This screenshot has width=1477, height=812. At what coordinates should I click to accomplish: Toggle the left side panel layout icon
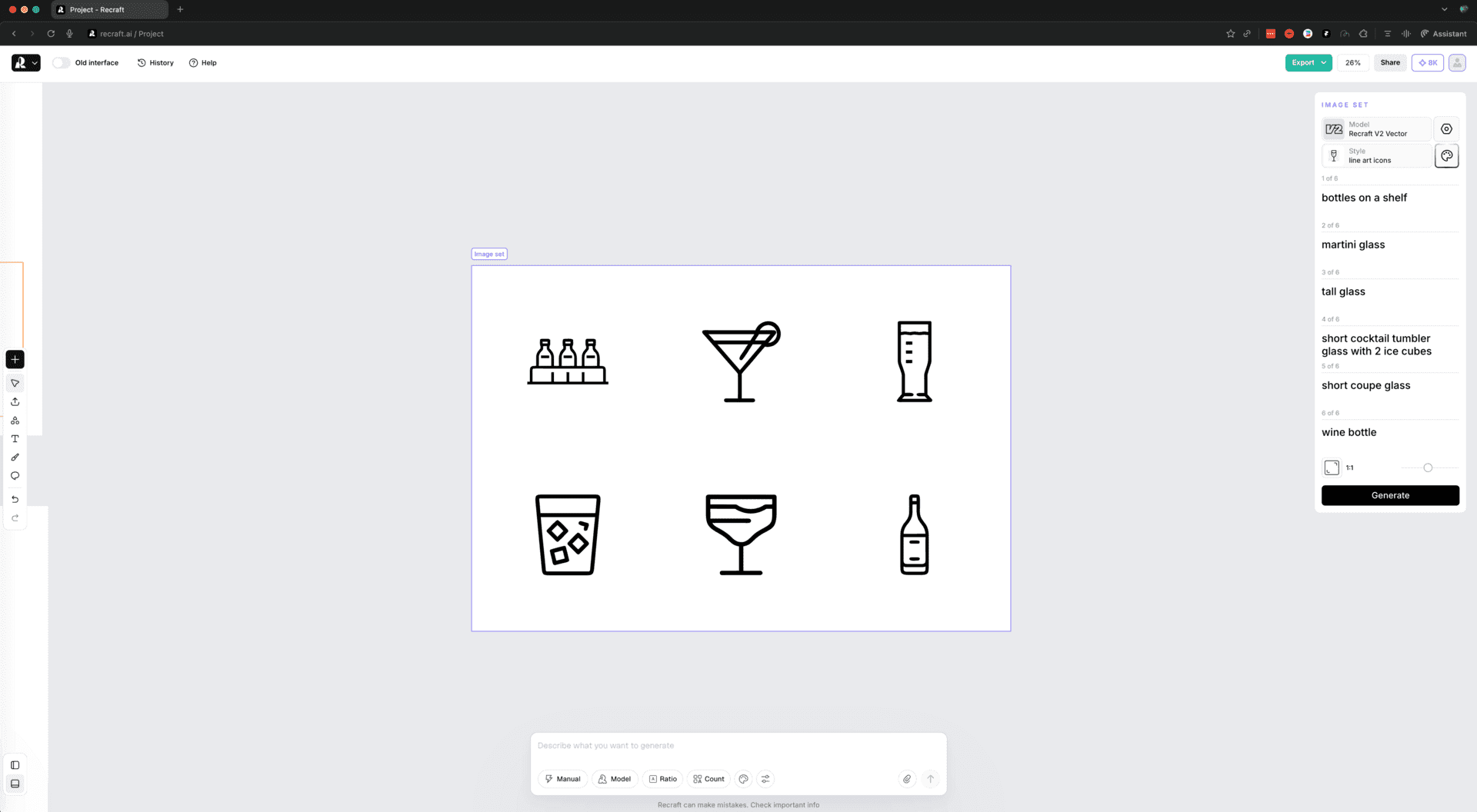coord(15,765)
